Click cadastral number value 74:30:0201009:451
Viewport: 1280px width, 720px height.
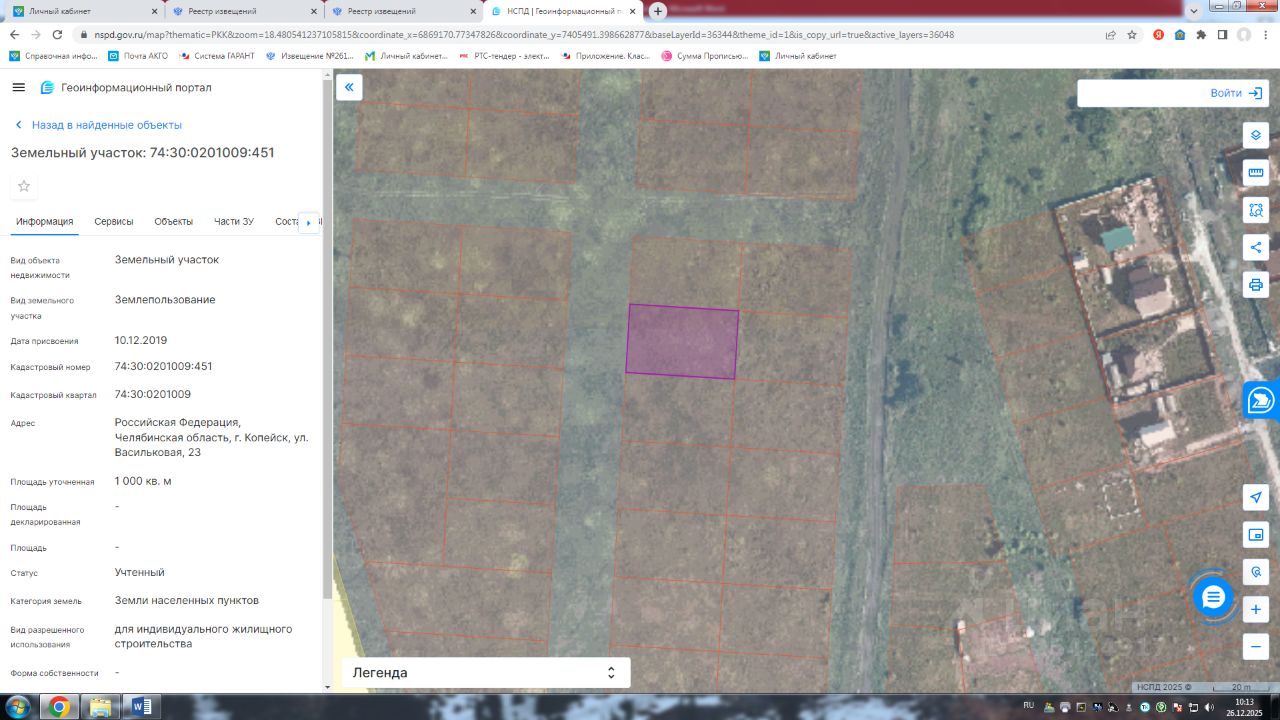[164, 366]
